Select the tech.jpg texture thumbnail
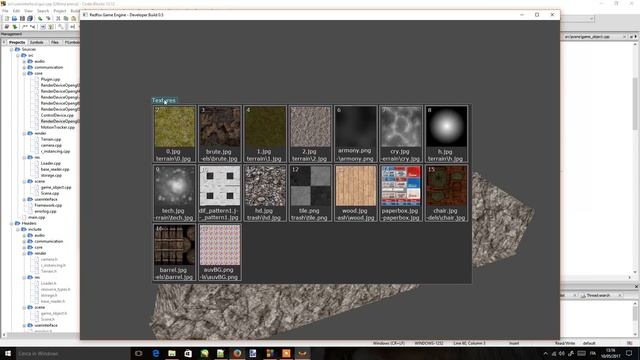The image size is (640, 360). click(x=175, y=186)
